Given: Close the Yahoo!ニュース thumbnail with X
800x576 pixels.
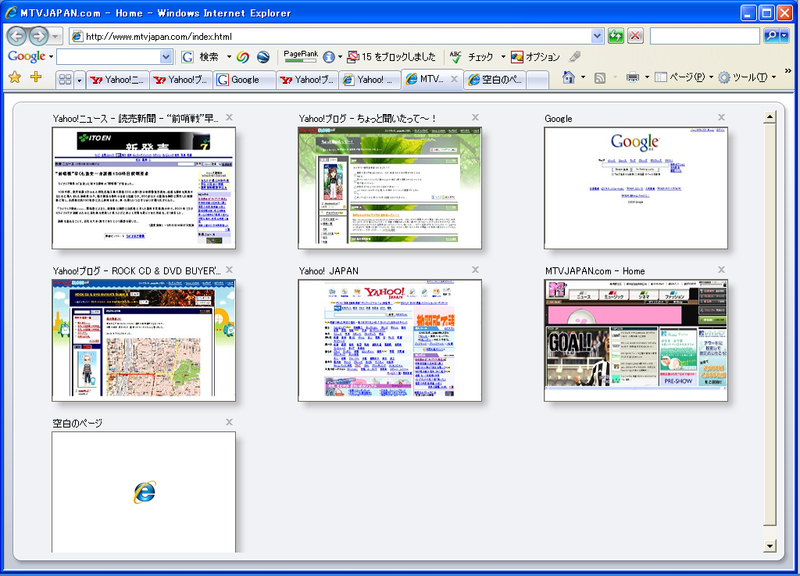Looking at the screenshot, I should [229, 117].
